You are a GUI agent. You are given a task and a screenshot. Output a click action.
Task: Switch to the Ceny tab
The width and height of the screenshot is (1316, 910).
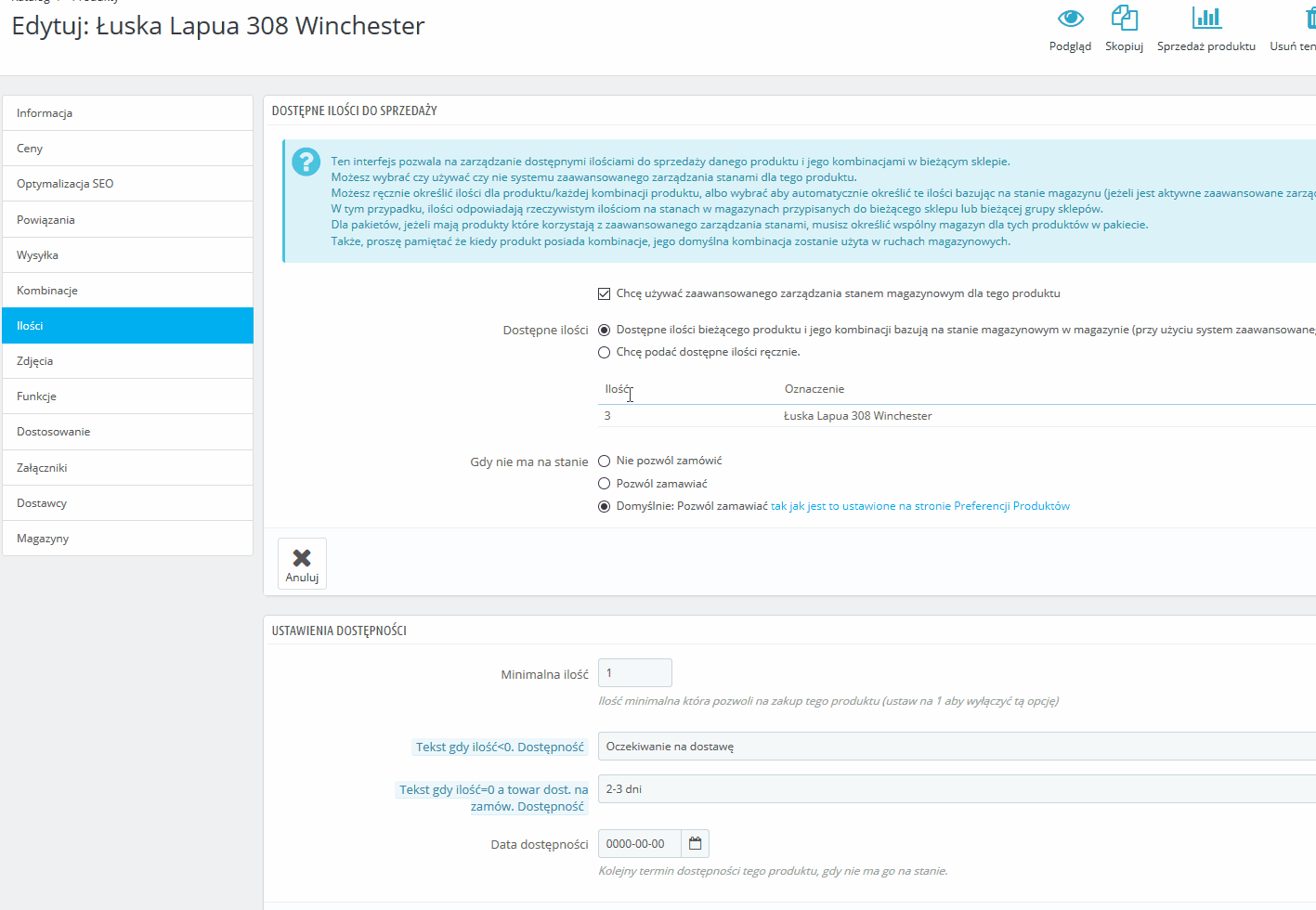coord(128,149)
